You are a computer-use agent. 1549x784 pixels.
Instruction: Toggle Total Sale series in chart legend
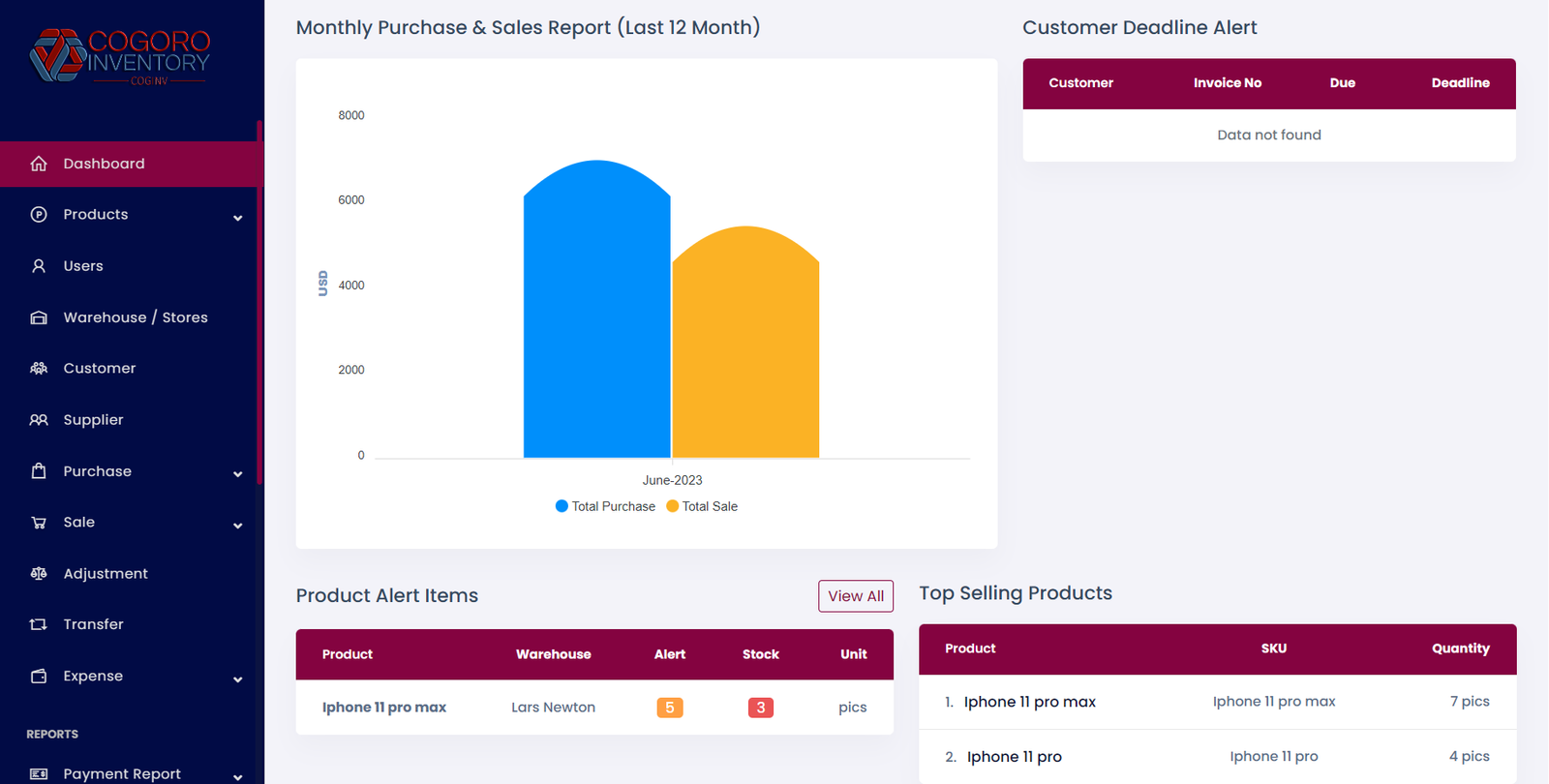pos(702,506)
